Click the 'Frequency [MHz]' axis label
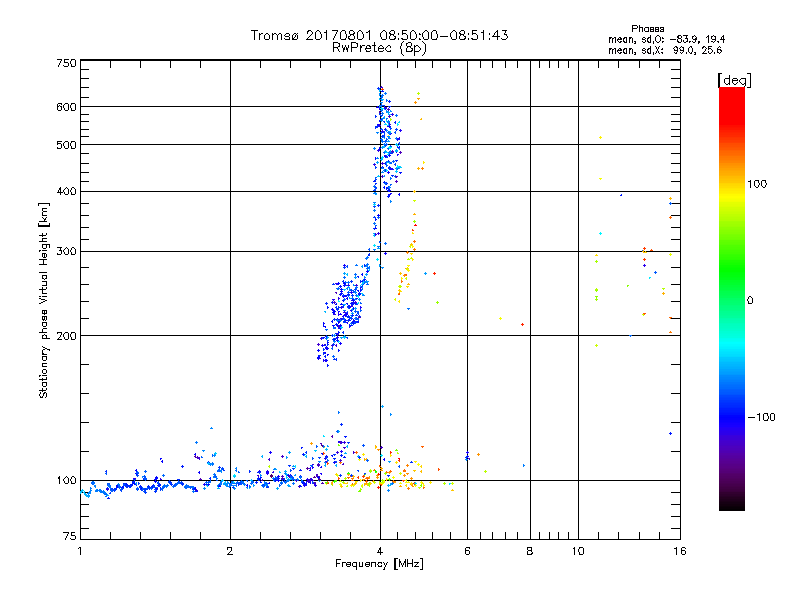The image size is (800, 600). (x=379, y=564)
